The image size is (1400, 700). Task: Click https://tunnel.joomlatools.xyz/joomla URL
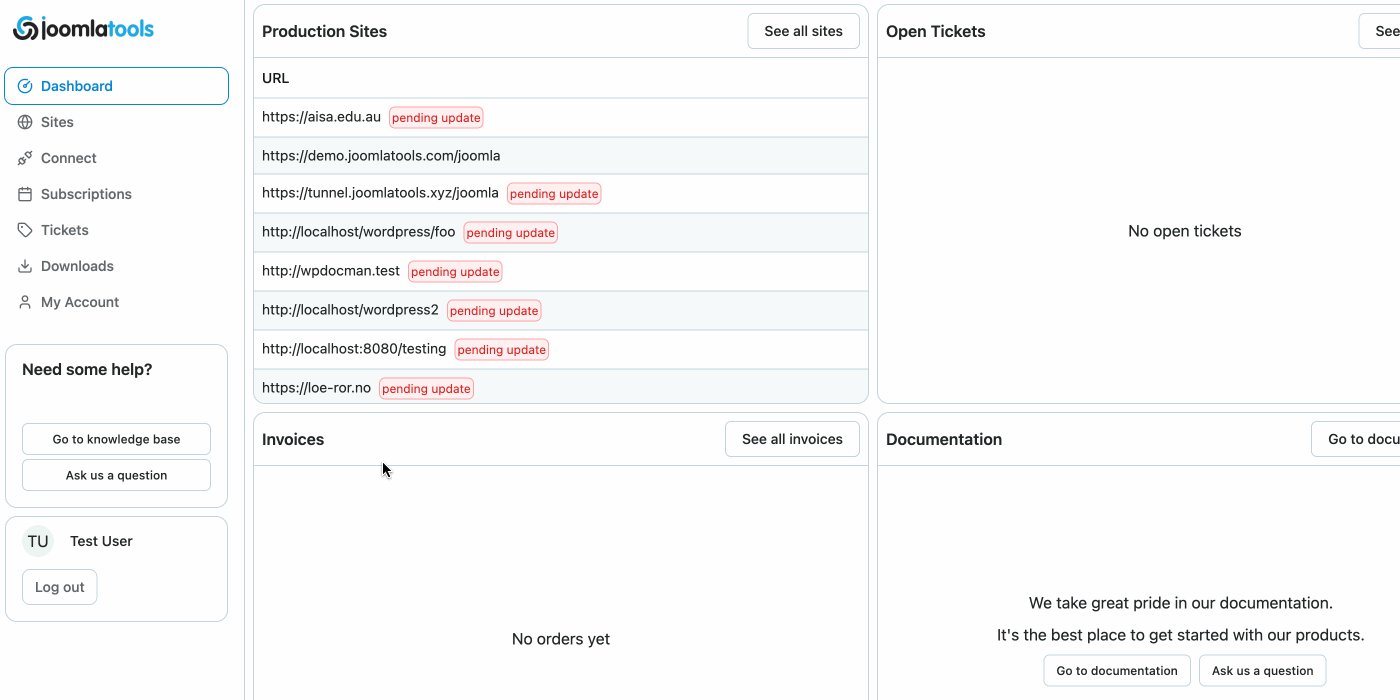pyautogui.click(x=380, y=194)
